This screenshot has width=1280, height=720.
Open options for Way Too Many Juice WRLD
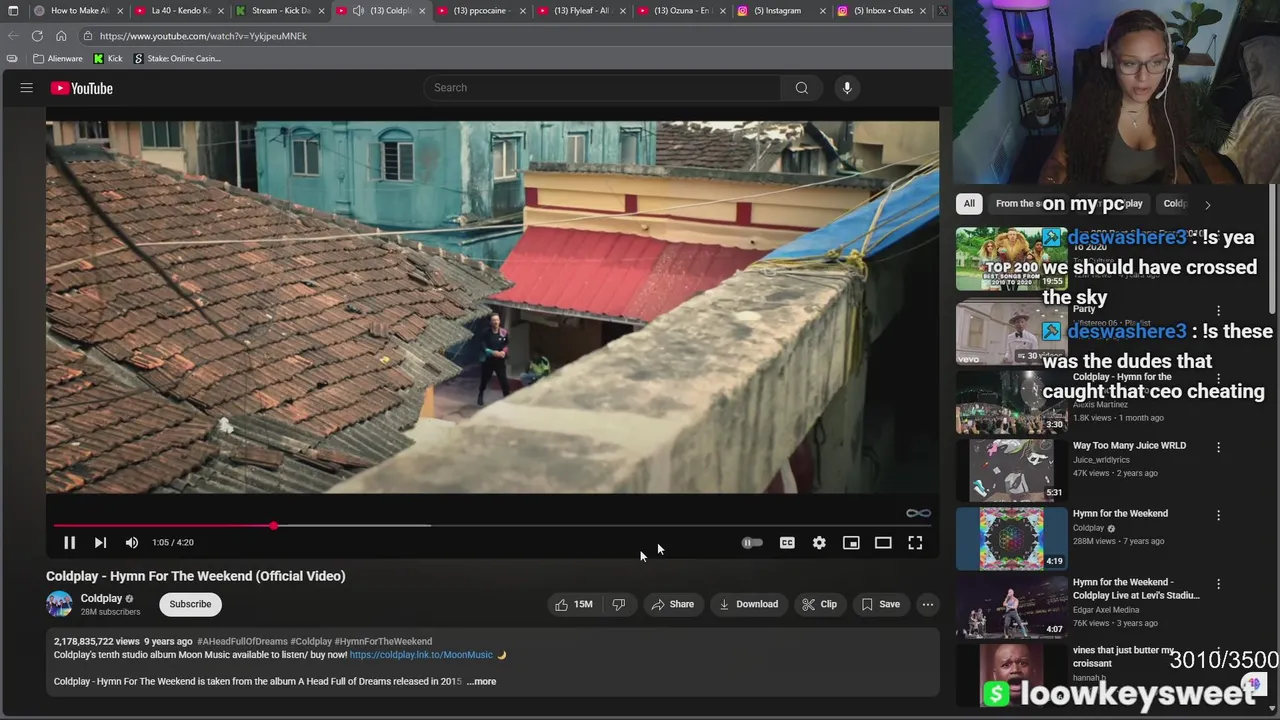click(1218, 447)
